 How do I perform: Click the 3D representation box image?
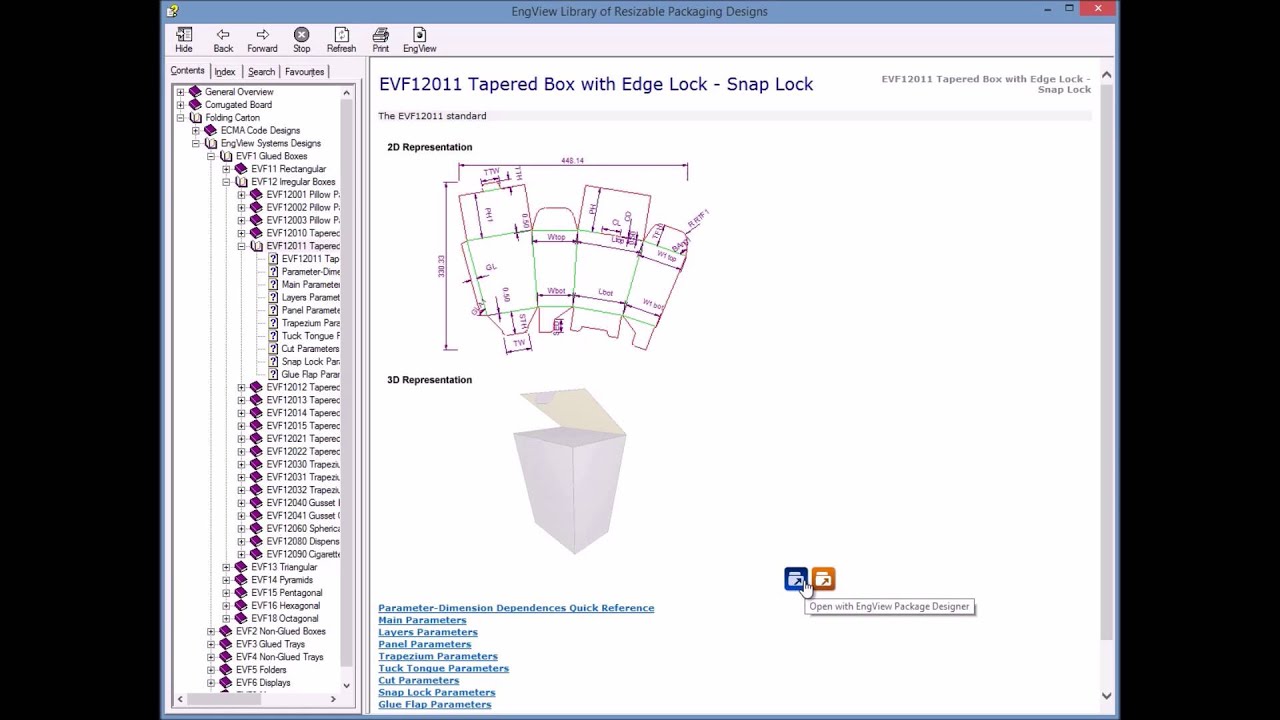[570, 470]
